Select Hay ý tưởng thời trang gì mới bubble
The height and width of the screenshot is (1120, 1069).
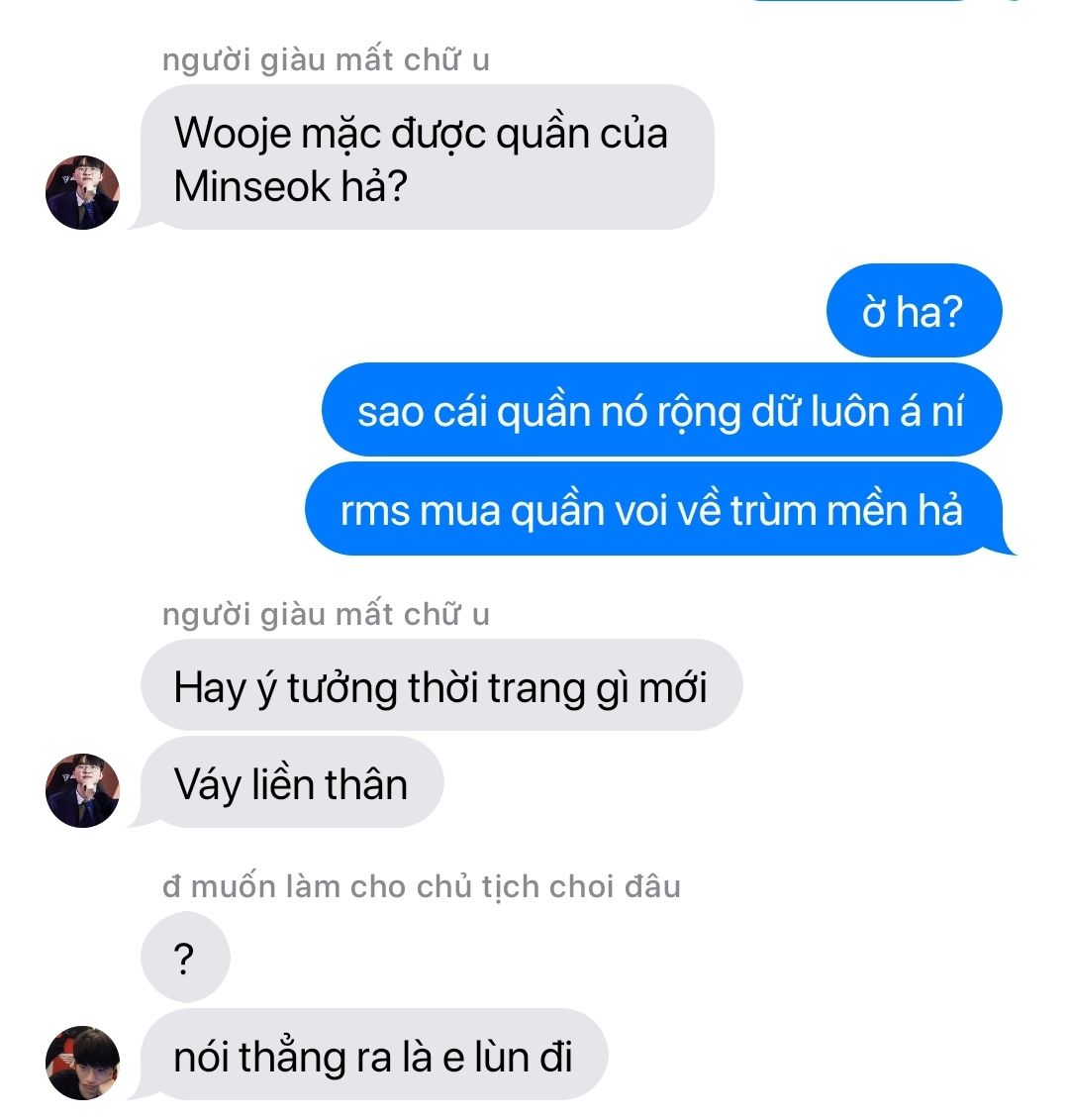pos(441,685)
